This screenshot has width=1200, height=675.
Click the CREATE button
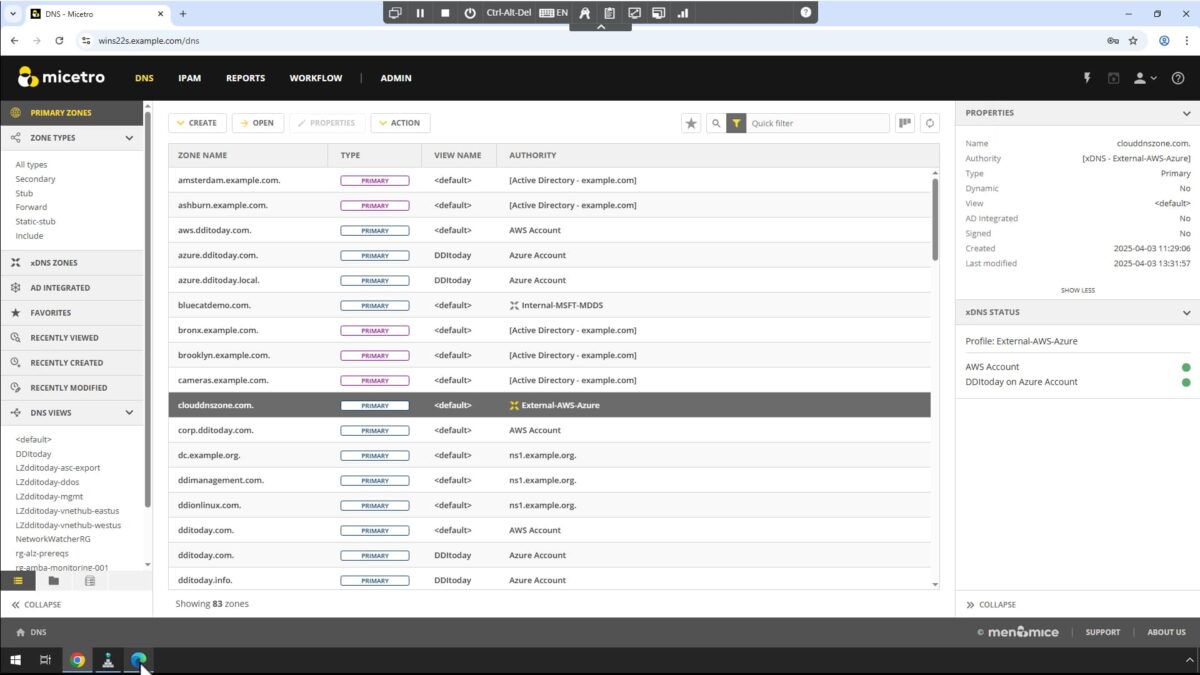[197, 122]
